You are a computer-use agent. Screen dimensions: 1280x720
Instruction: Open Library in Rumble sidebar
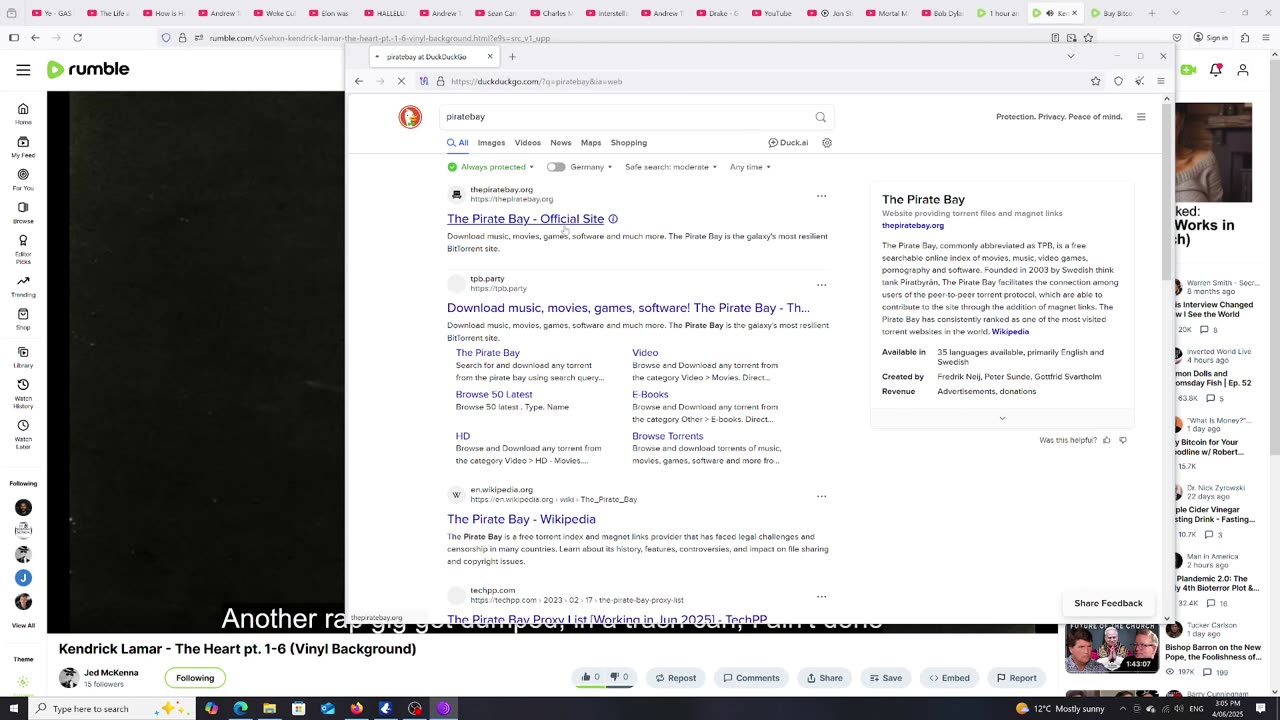point(23,358)
